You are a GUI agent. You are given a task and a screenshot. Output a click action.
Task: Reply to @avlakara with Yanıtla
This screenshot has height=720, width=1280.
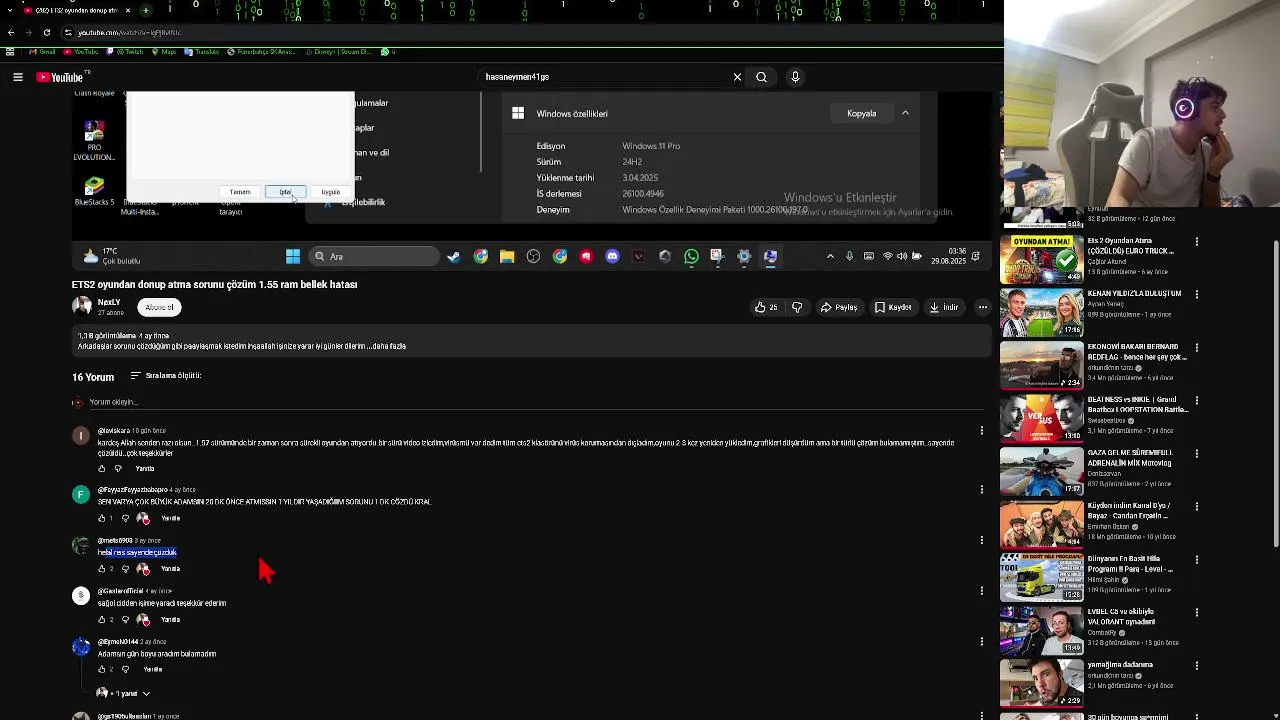pyautogui.click(x=145, y=468)
